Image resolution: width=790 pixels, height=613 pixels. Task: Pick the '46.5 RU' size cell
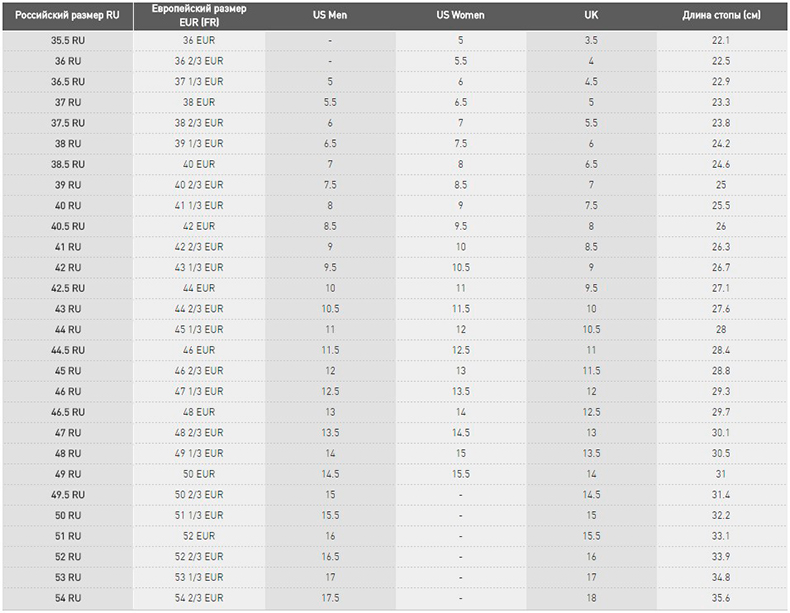pyautogui.click(x=68, y=412)
